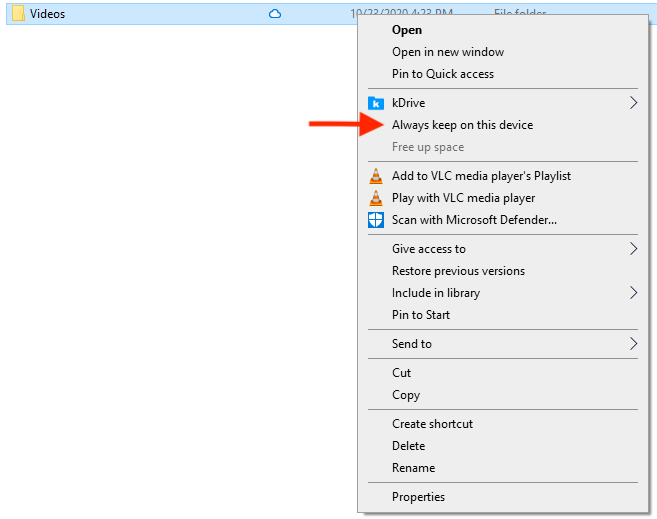Toggle Always keep on this device
Screen dimensions: 657x519
pos(462,125)
